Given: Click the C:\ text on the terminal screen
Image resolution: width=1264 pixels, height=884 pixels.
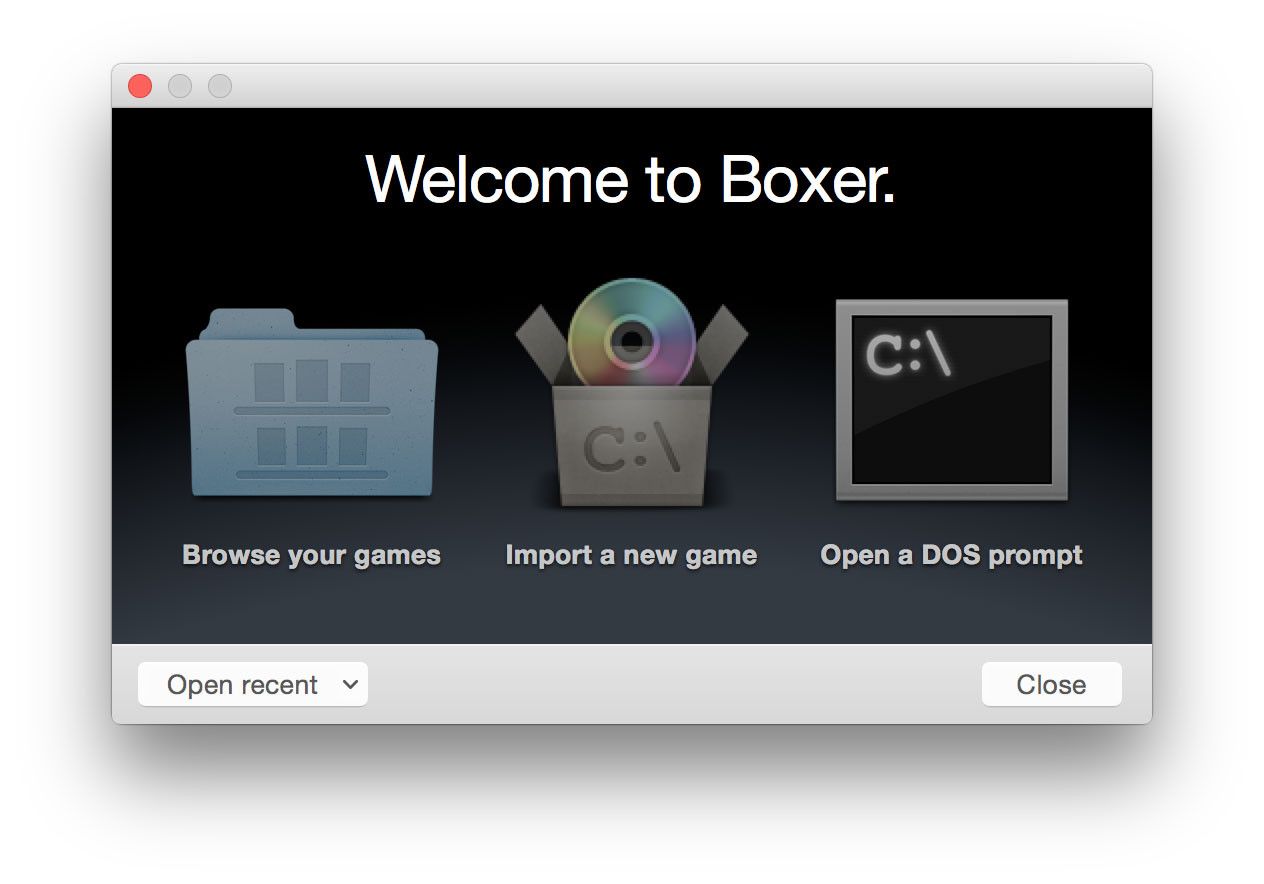Looking at the screenshot, I should click(908, 355).
